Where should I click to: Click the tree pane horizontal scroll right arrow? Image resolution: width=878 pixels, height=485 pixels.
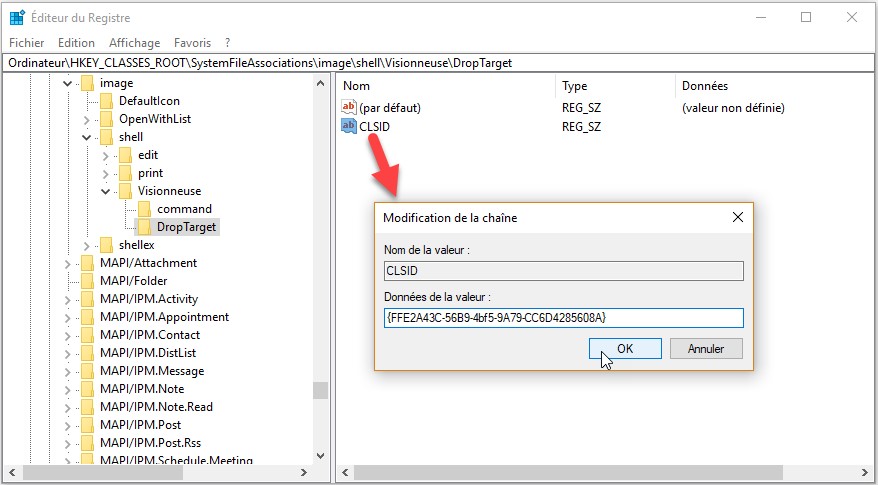[304, 473]
